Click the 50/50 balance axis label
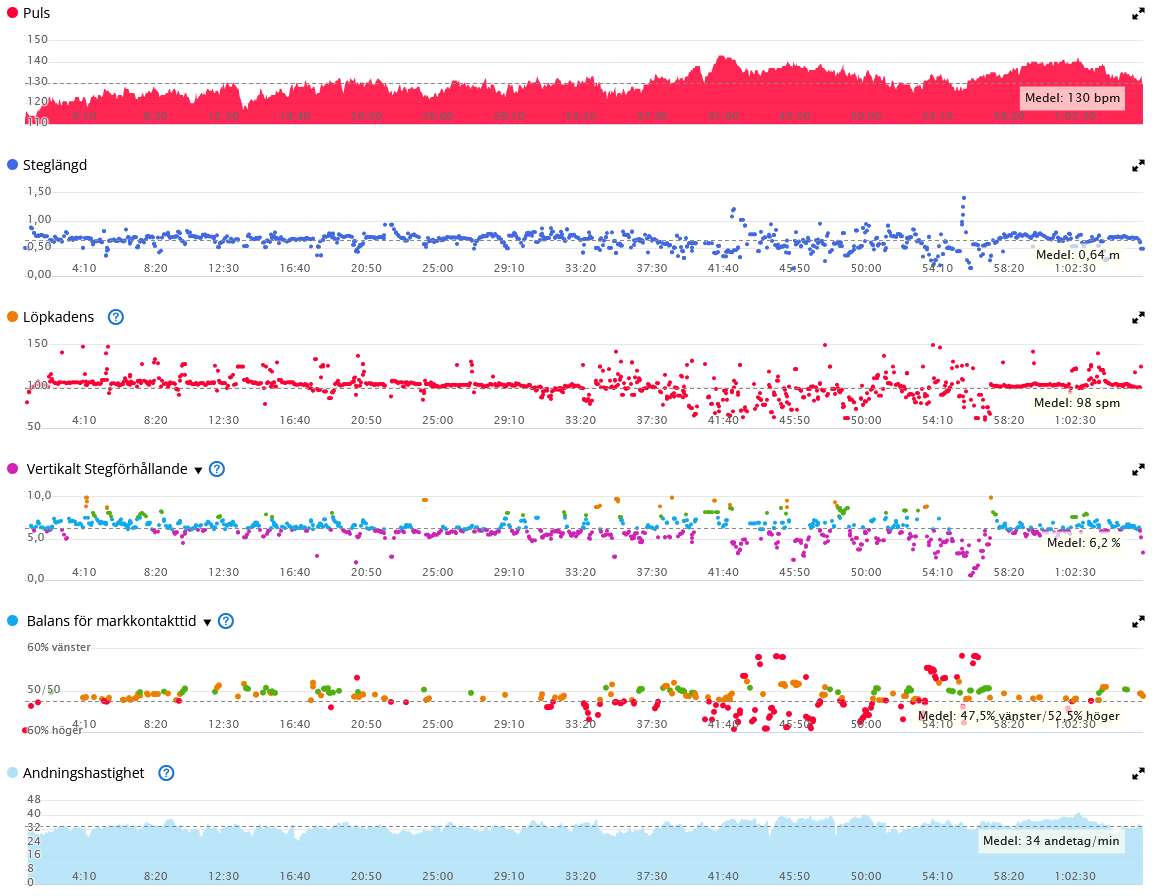Viewport: 1155px width, 896px height. click(x=43, y=690)
